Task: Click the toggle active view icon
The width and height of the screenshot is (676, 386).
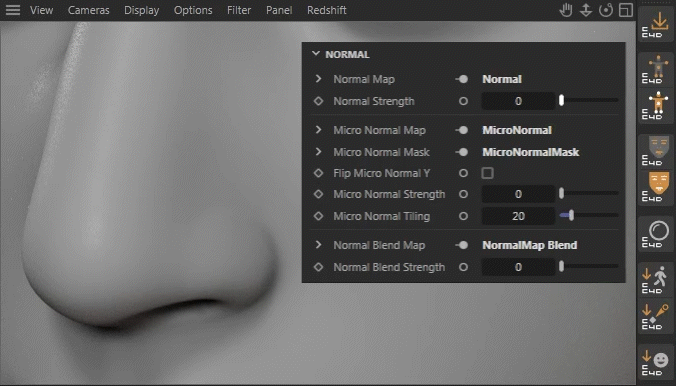Action: (626, 10)
